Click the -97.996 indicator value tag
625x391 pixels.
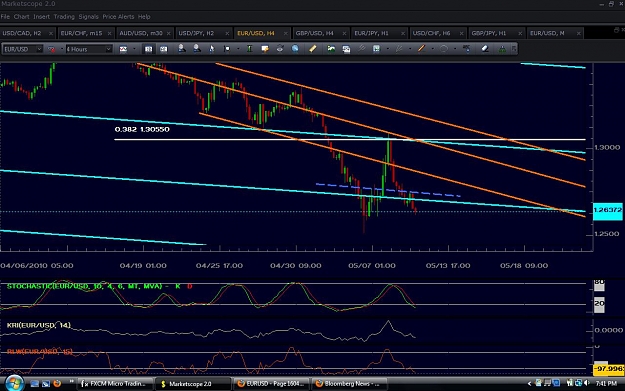click(x=609, y=369)
